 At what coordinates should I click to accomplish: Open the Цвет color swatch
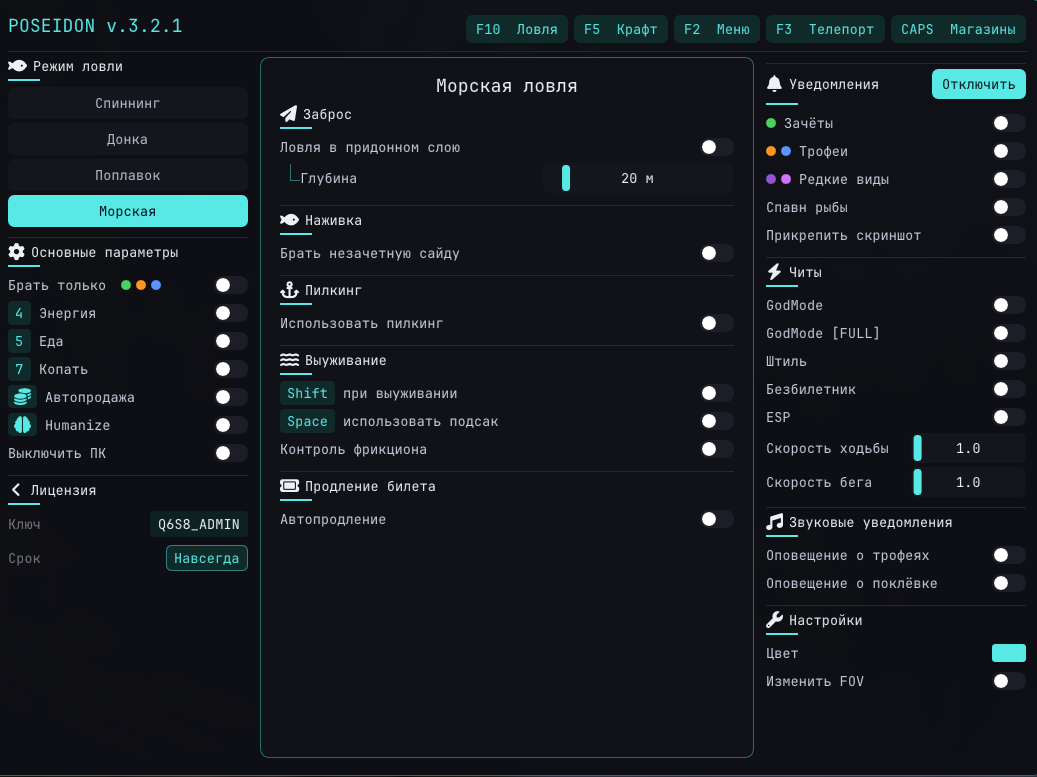pos(1009,653)
